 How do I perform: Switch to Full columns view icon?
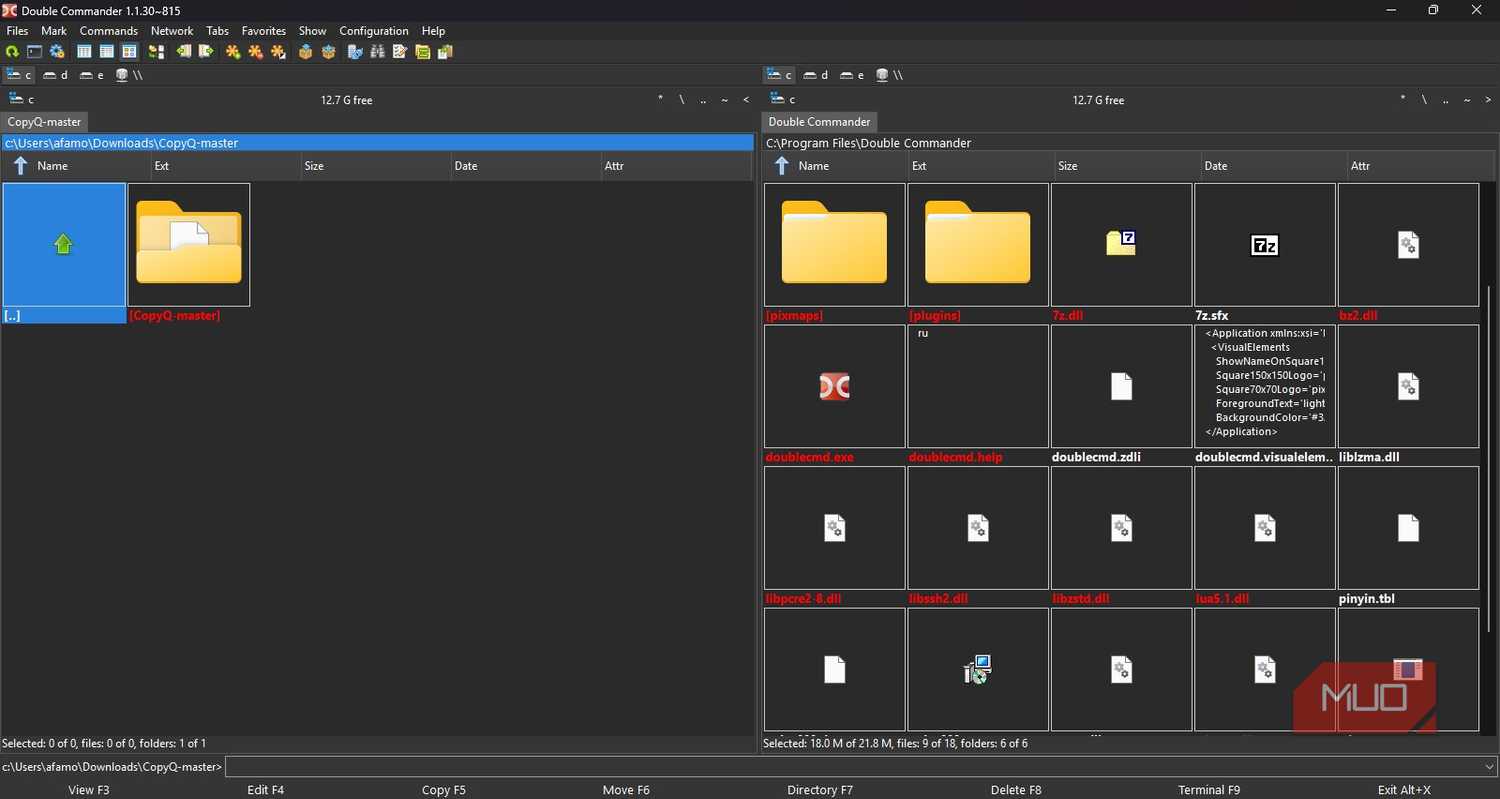click(107, 52)
